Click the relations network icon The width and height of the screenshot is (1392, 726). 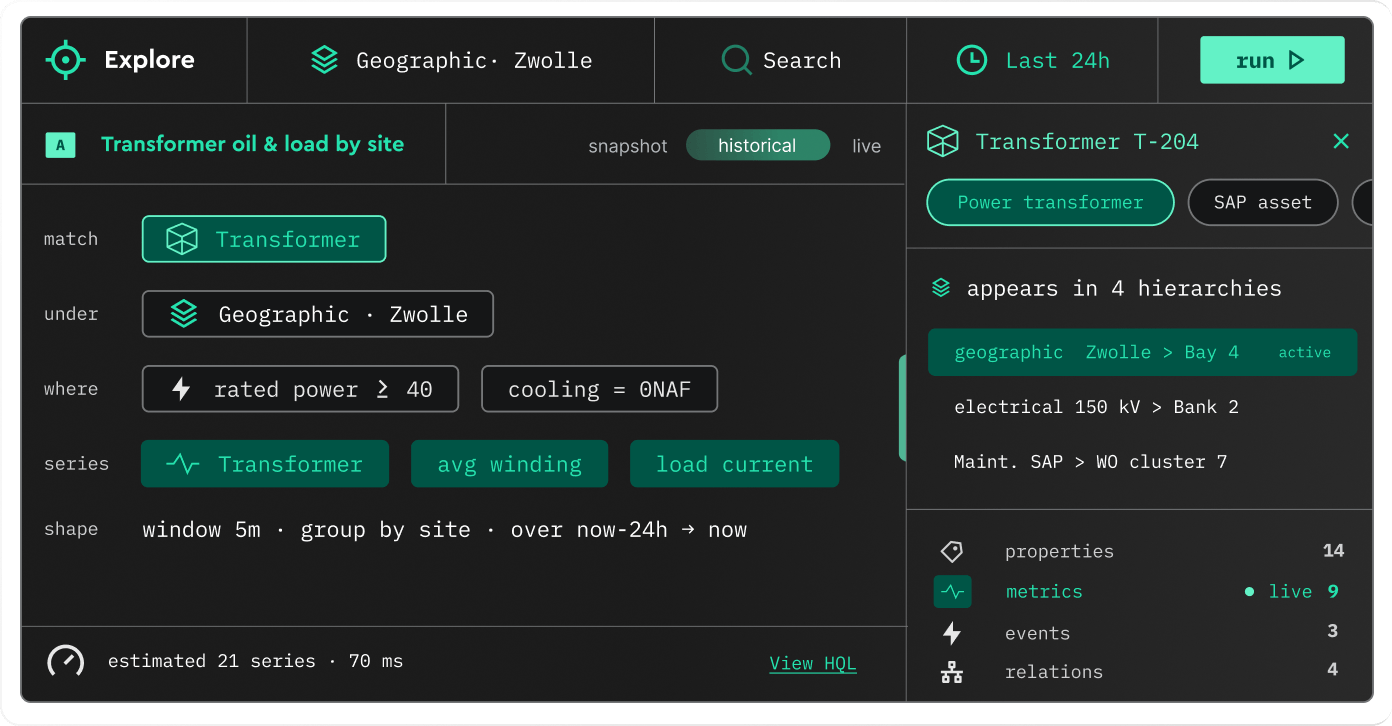tap(952, 672)
